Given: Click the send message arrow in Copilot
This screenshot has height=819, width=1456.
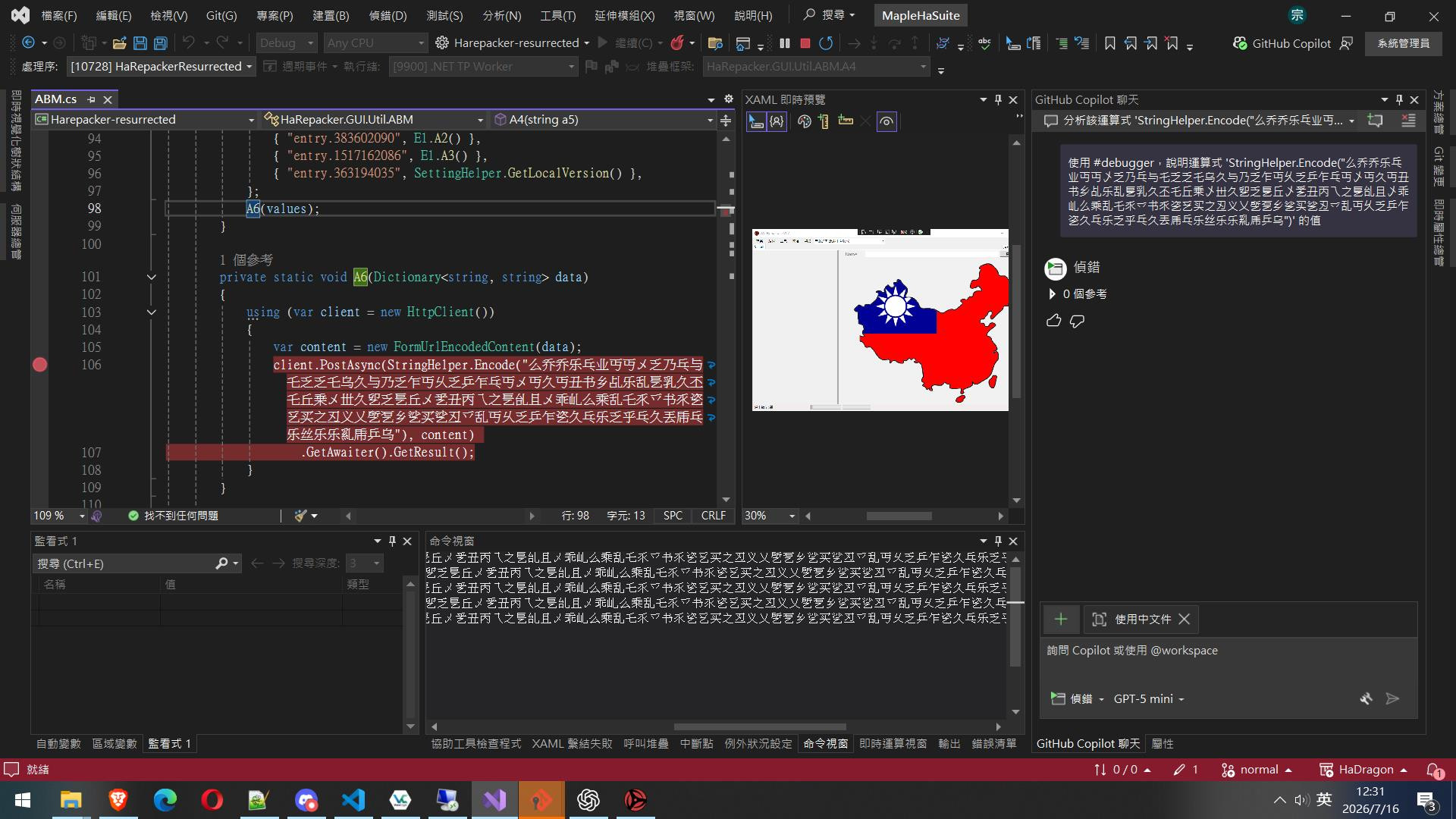Looking at the screenshot, I should click(1392, 698).
